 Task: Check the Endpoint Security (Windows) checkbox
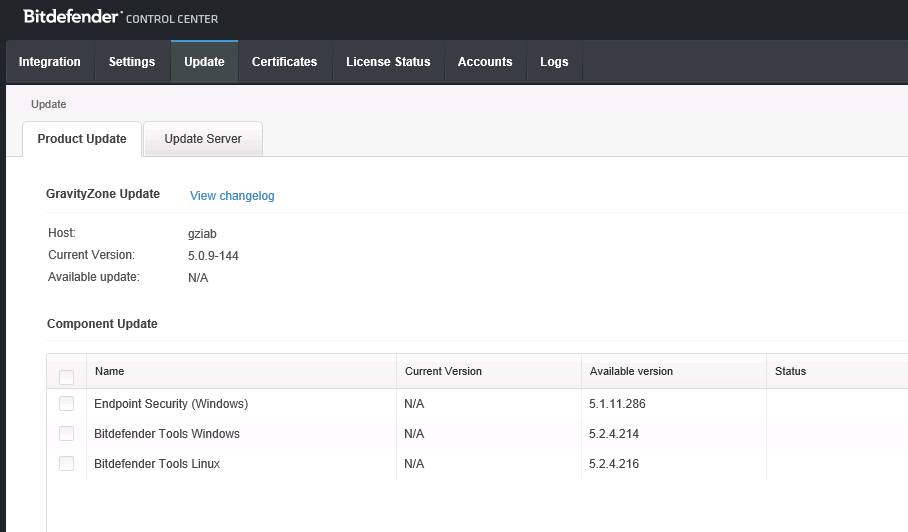pos(67,404)
